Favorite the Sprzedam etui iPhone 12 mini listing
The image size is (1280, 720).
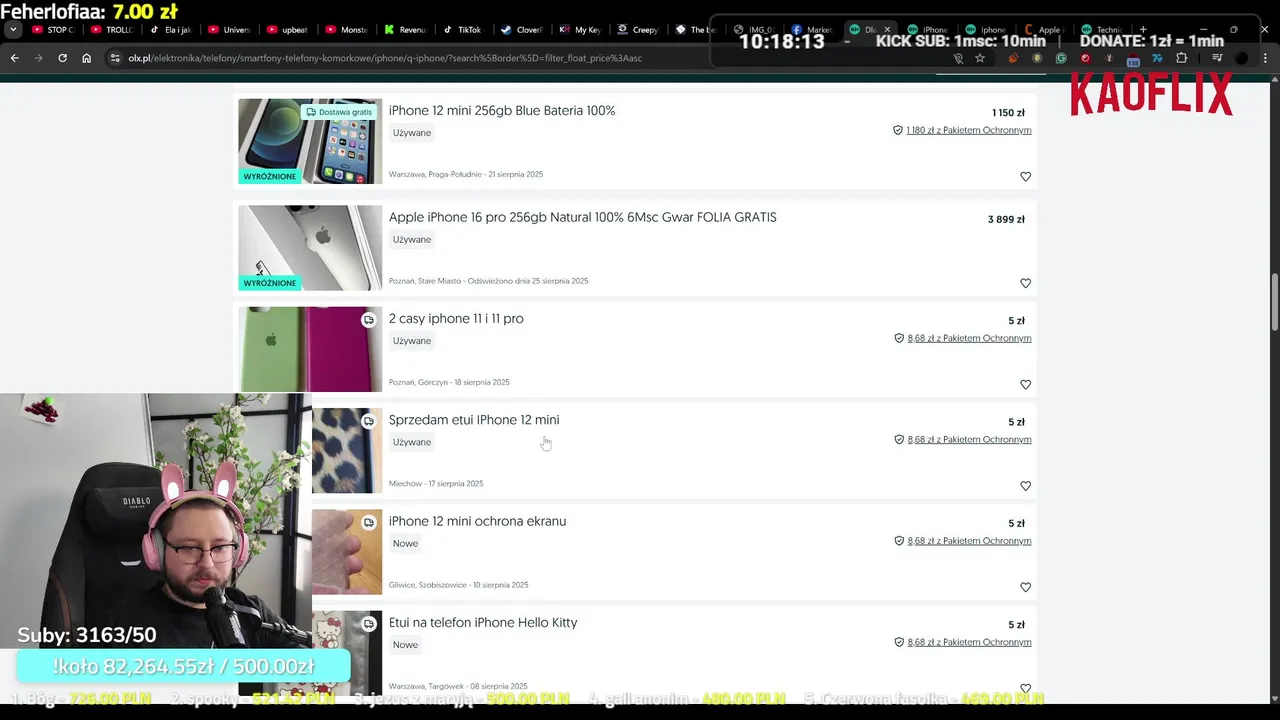[1025, 485]
